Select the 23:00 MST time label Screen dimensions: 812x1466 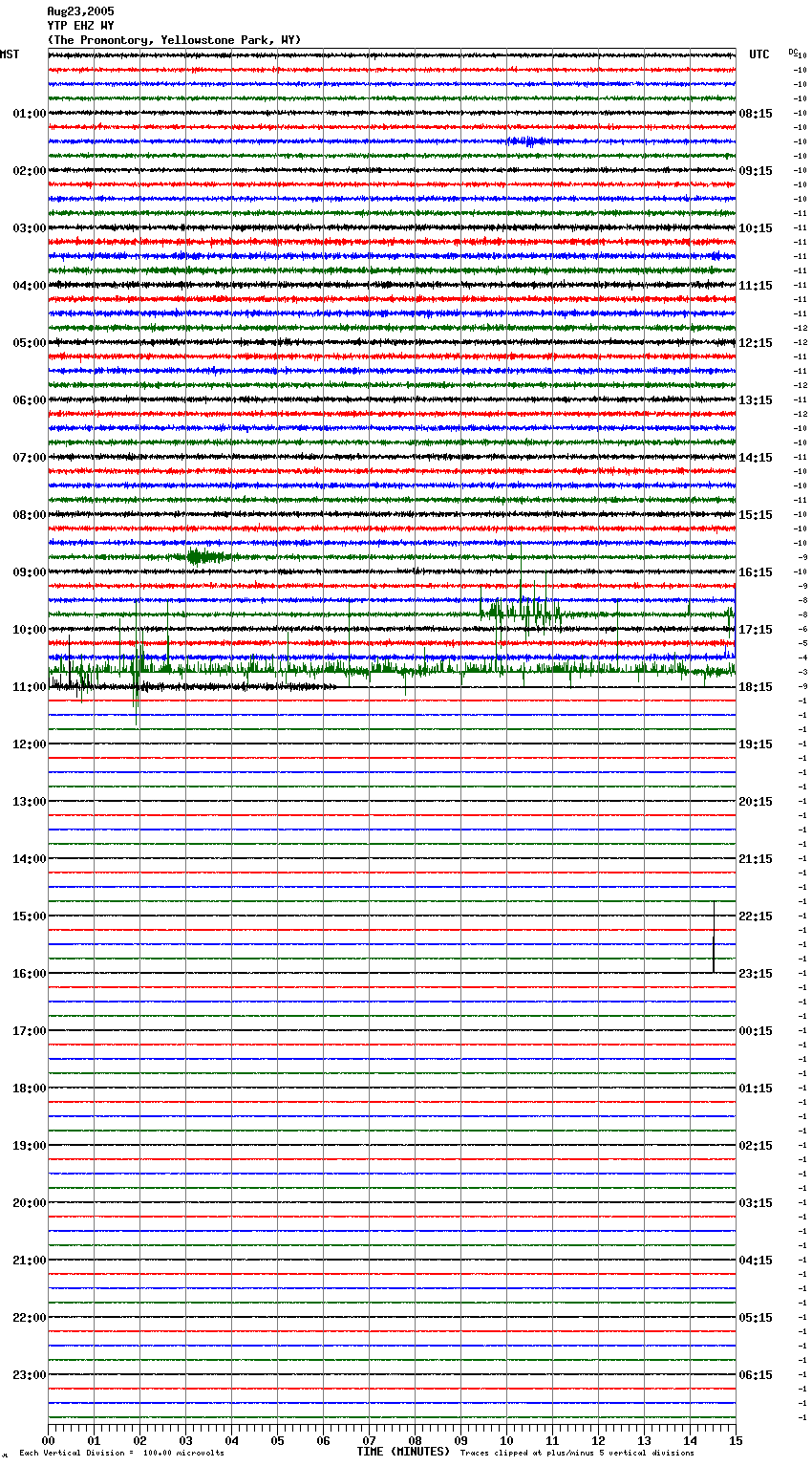[30, 1375]
